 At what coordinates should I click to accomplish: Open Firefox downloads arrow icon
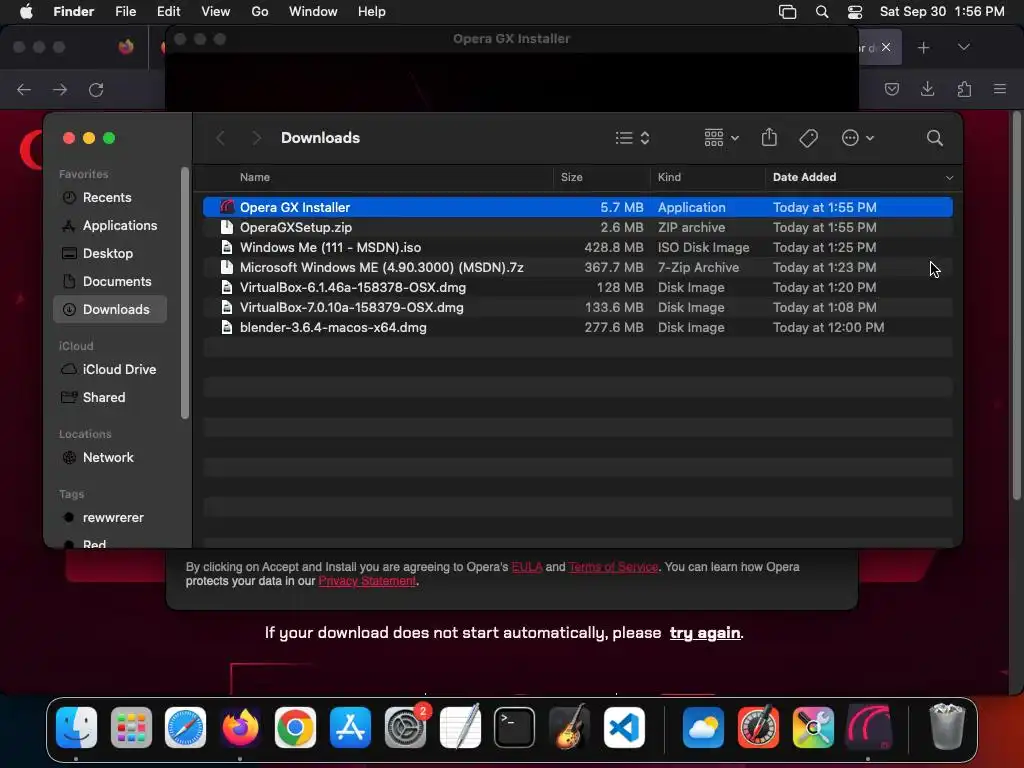tap(927, 89)
